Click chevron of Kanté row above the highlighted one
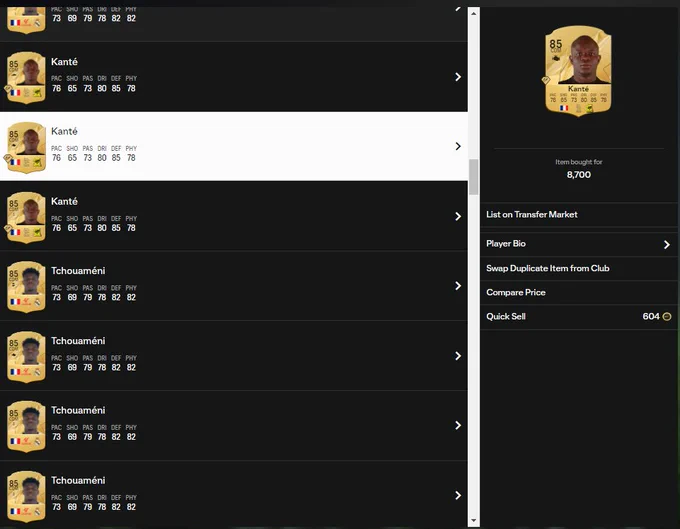Viewport: 680px width, 529px height. pos(458,77)
